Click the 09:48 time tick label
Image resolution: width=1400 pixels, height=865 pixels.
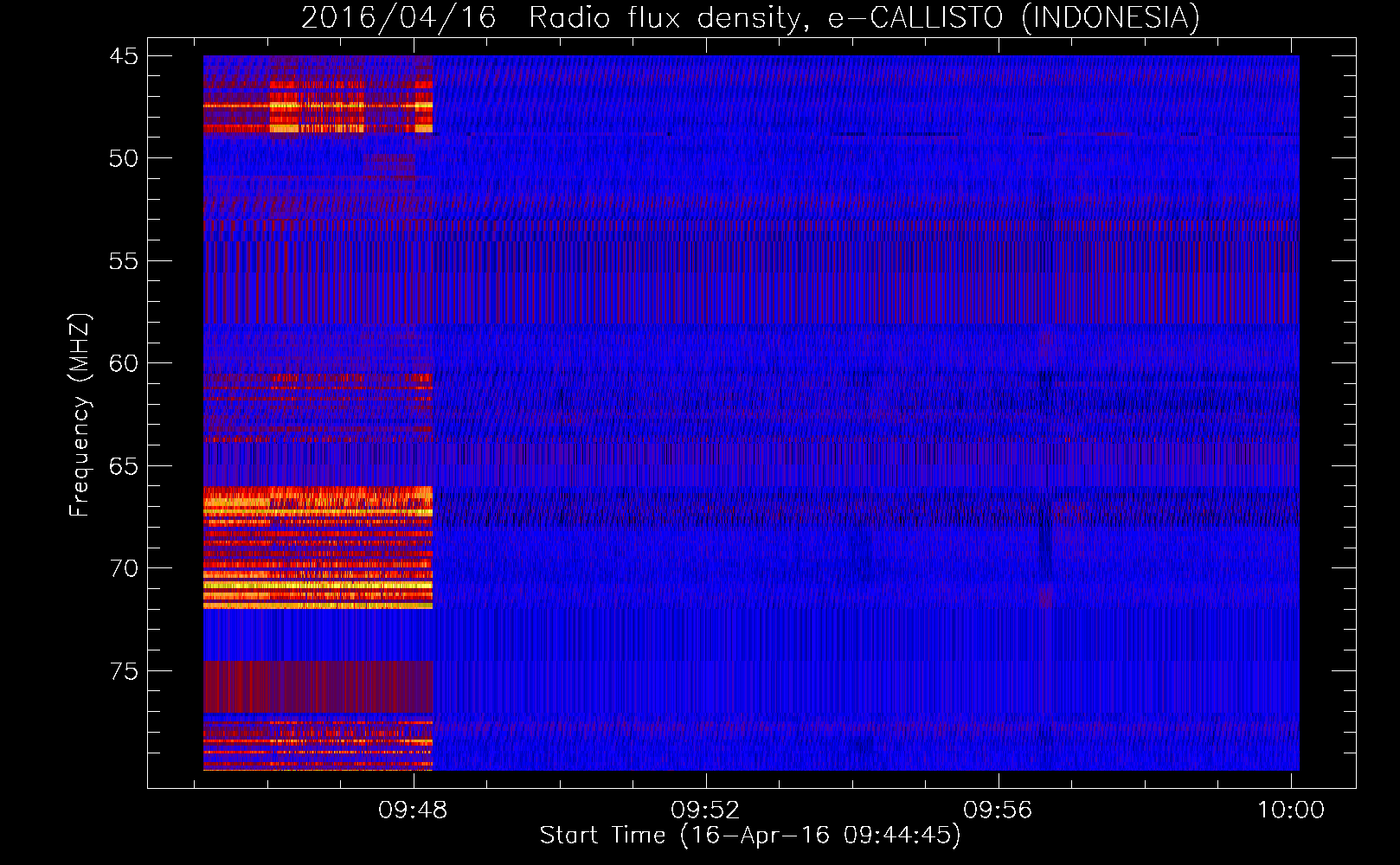pyautogui.click(x=414, y=810)
